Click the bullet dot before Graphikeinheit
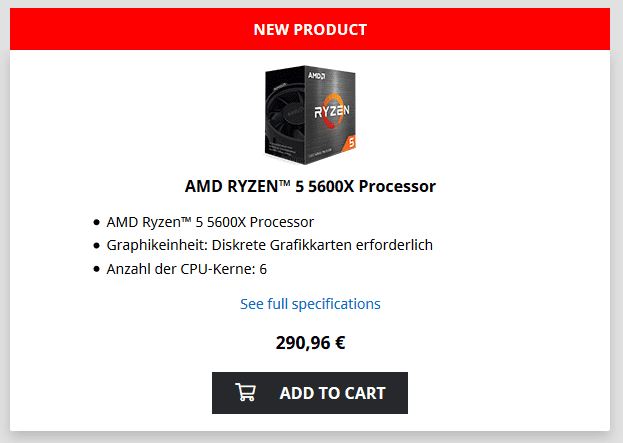Screen dimensions: 623x443 pyautogui.click(x=96, y=245)
